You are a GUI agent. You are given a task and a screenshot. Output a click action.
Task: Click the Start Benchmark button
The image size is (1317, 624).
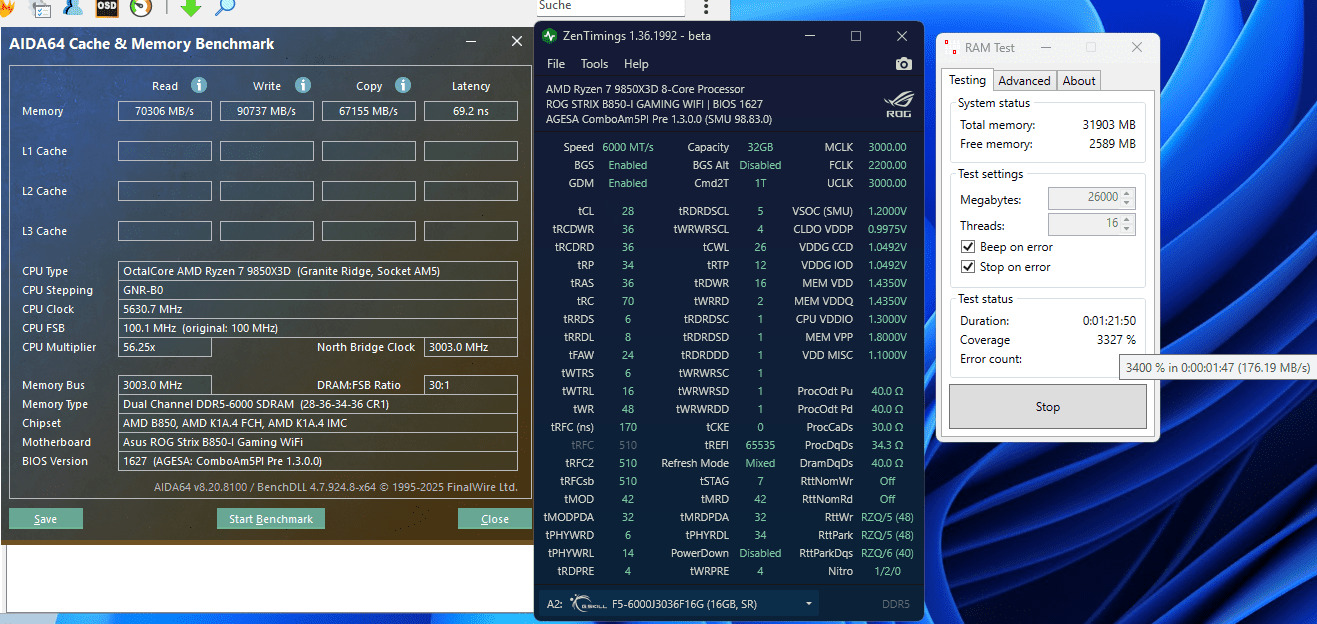point(271,519)
